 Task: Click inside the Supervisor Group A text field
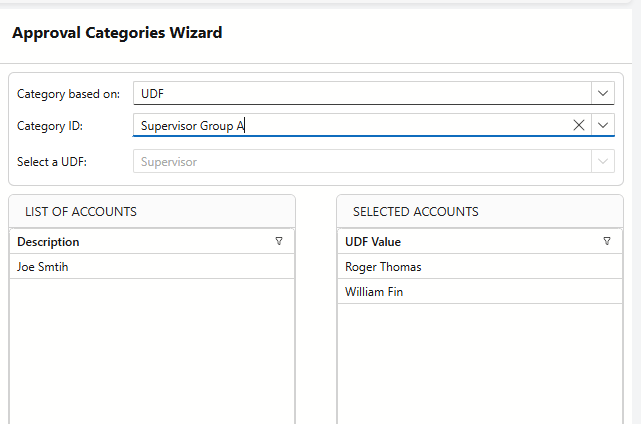350,125
